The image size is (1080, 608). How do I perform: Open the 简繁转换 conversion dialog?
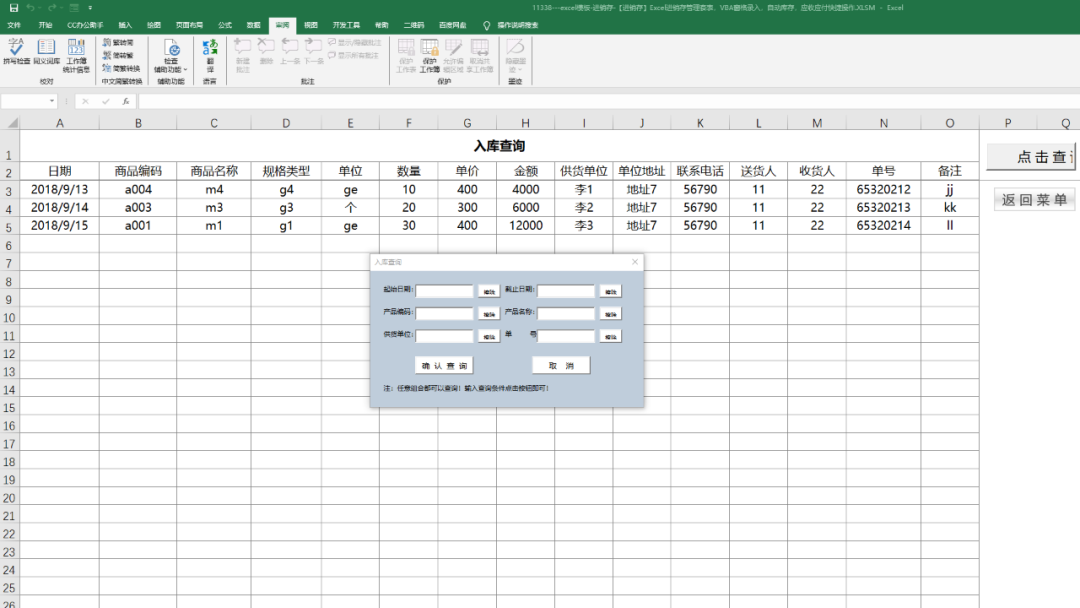point(121,68)
